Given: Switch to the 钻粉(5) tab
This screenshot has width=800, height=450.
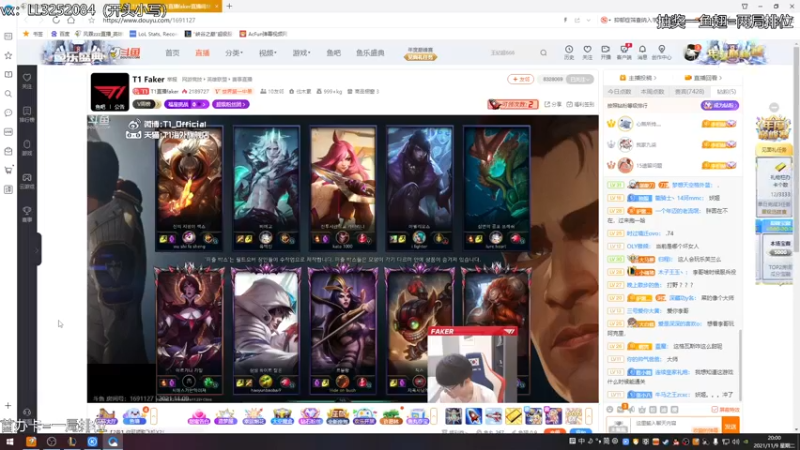Looking at the screenshot, I should click(x=726, y=91).
